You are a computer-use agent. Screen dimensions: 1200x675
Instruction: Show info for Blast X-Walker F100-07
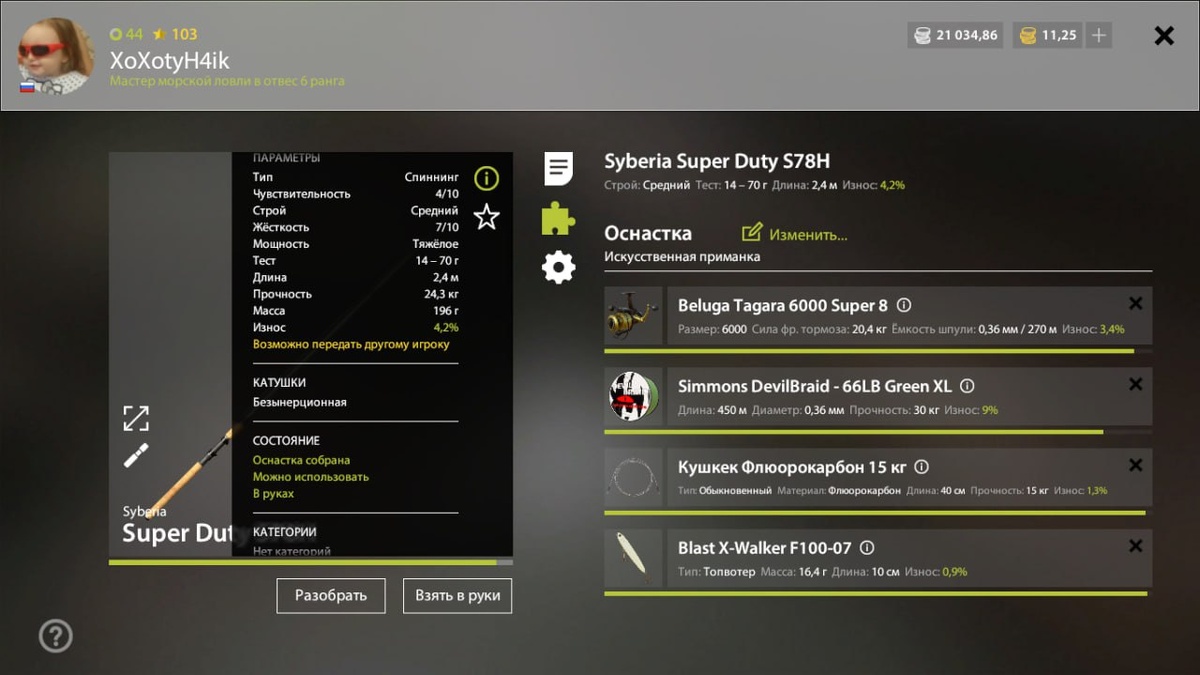coord(867,548)
